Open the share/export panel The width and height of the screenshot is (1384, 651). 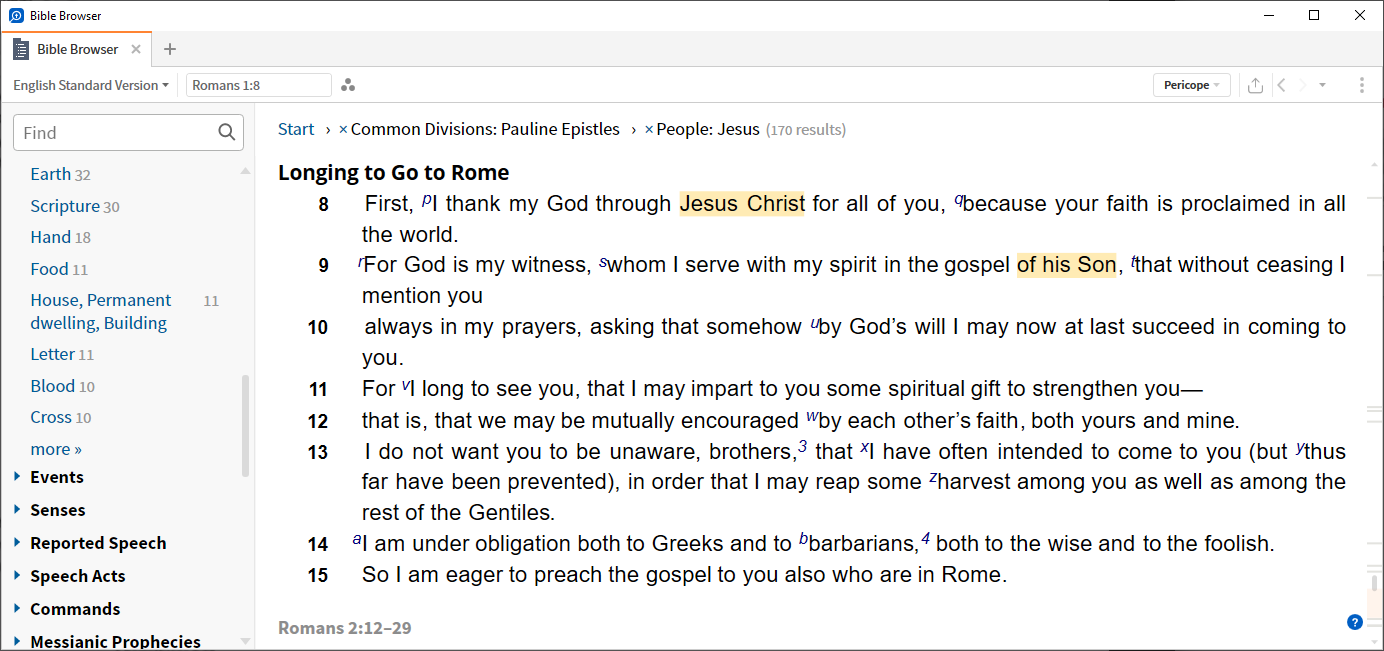(x=1255, y=85)
